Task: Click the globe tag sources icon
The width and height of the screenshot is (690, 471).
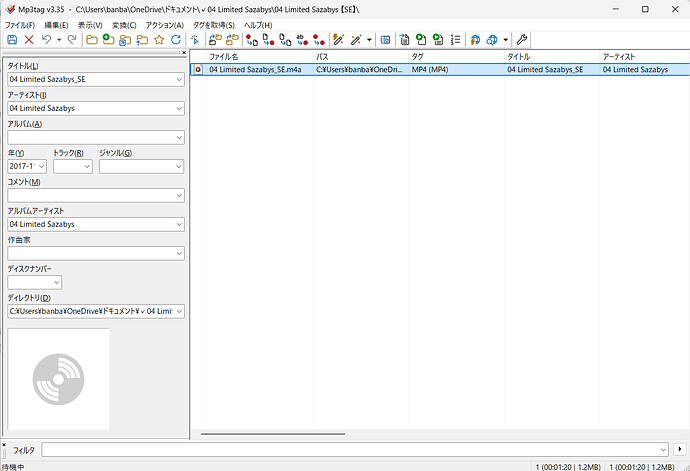Action: [x=492, y=40]
